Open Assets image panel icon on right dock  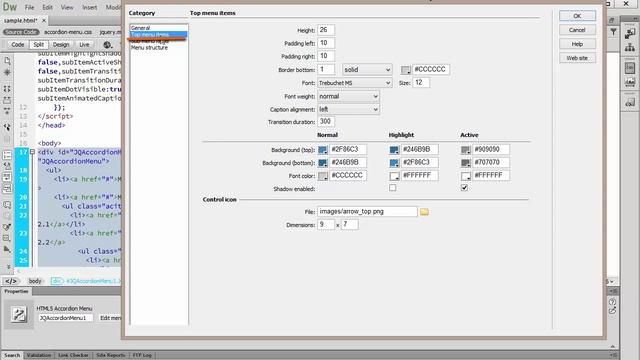[630, 82]
